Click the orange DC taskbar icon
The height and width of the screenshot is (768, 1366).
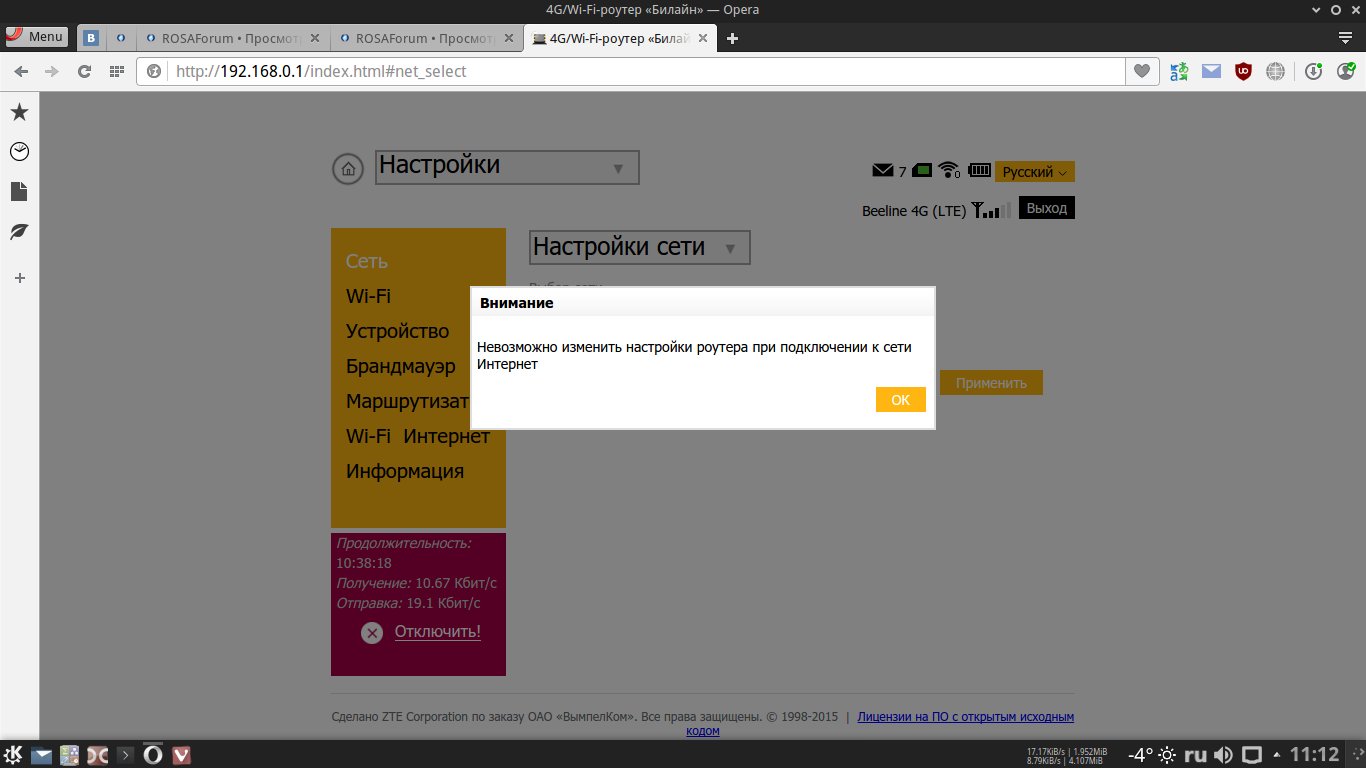click(x=98, y=755)
